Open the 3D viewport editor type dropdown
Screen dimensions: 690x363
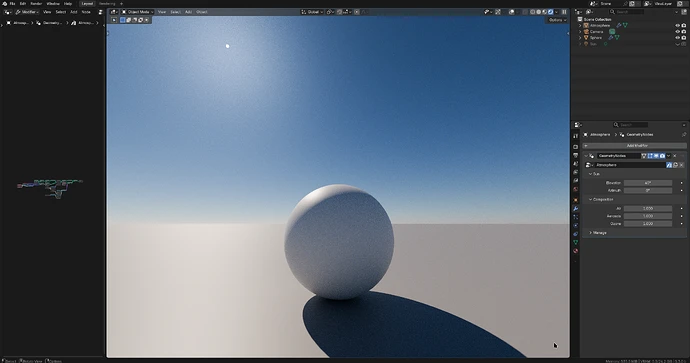(x=114, y=12)
